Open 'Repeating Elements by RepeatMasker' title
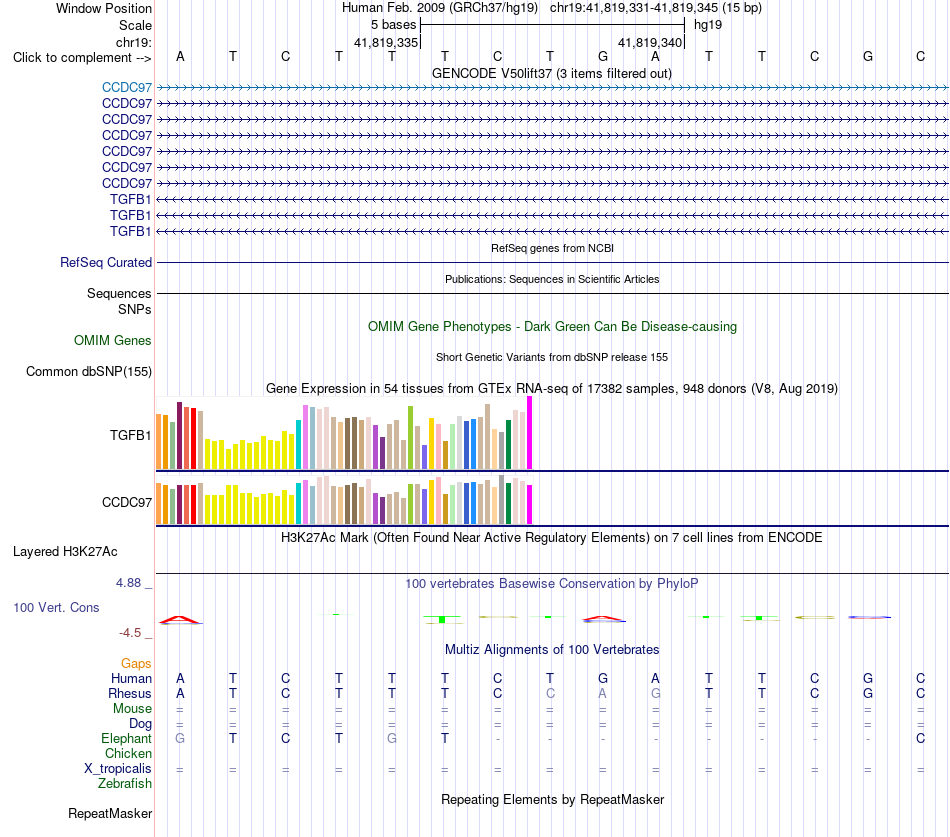 552,799
